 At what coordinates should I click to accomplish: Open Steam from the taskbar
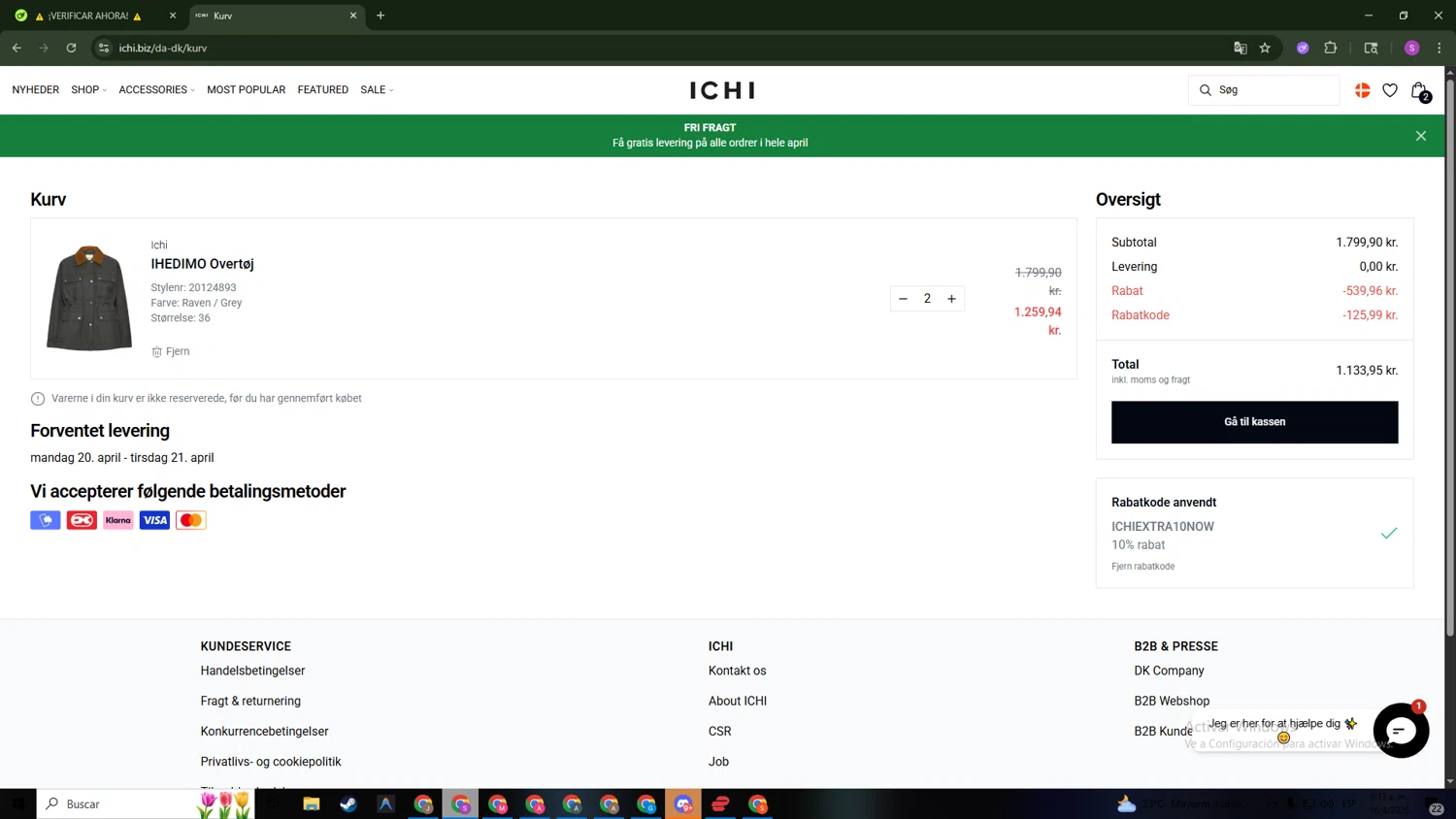click(348, 803)
